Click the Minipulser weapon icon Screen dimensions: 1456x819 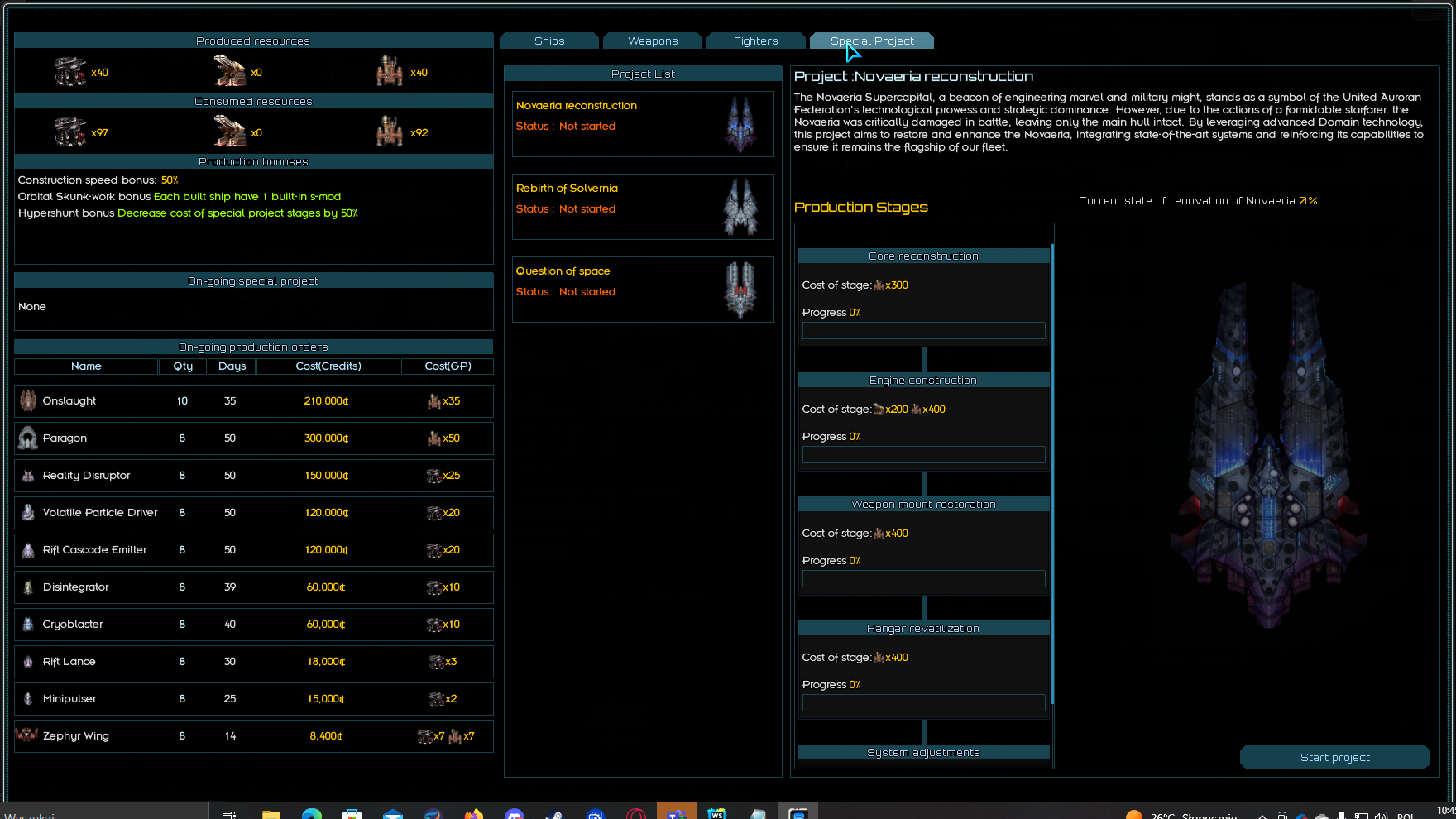coord(28,699)
